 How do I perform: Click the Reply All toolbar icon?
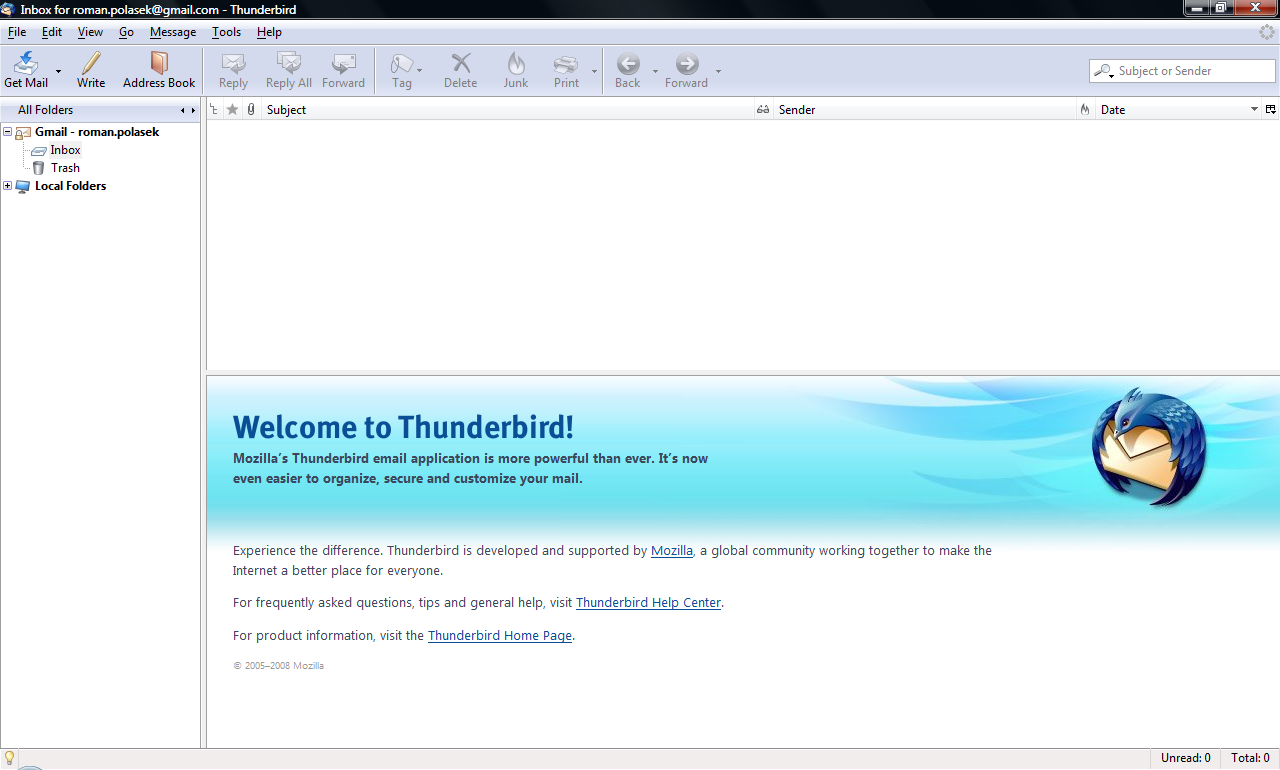(x=289, y=64)
